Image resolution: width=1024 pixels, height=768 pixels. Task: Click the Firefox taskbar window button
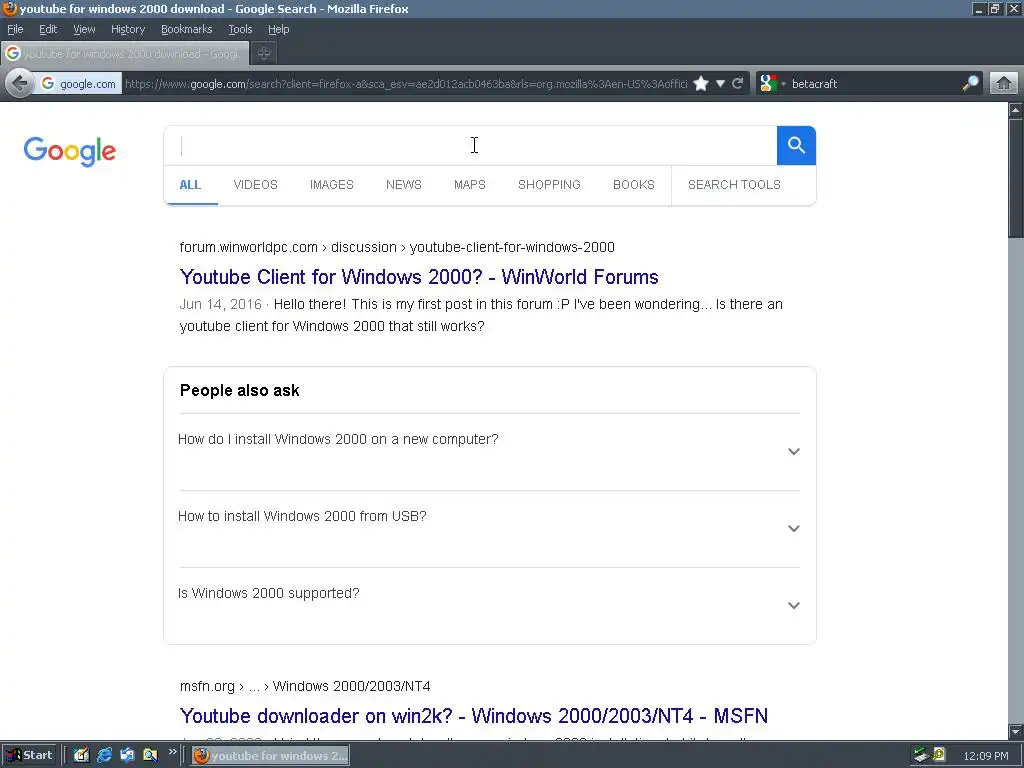270,756
